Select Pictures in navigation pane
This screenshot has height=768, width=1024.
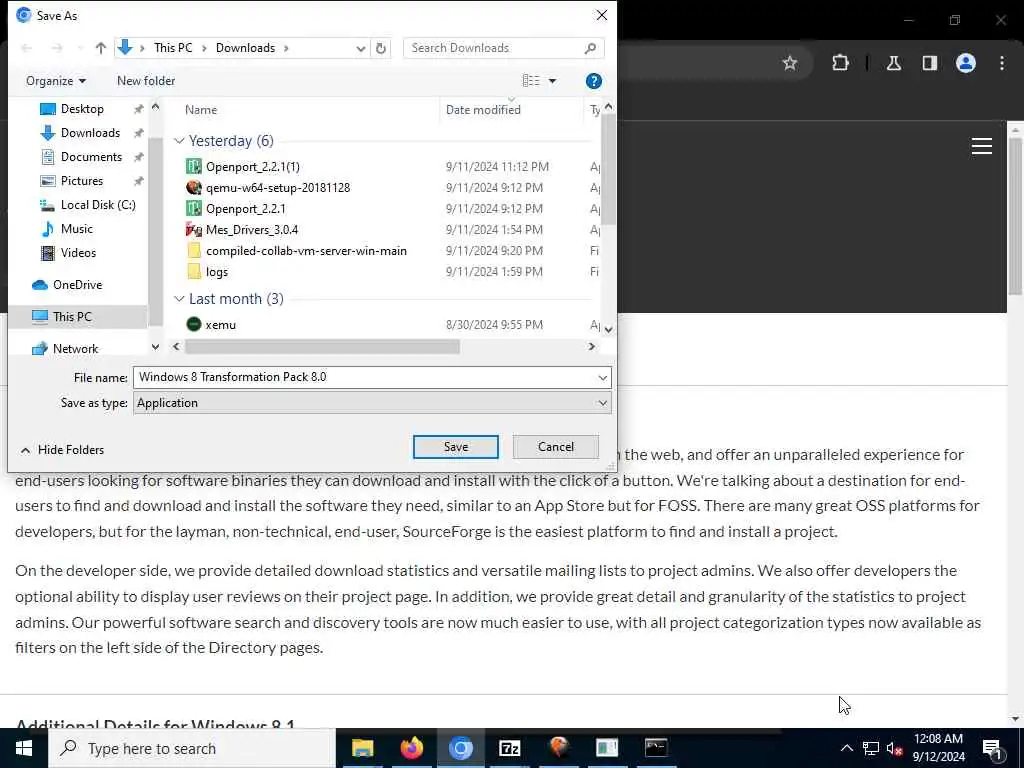82,181
